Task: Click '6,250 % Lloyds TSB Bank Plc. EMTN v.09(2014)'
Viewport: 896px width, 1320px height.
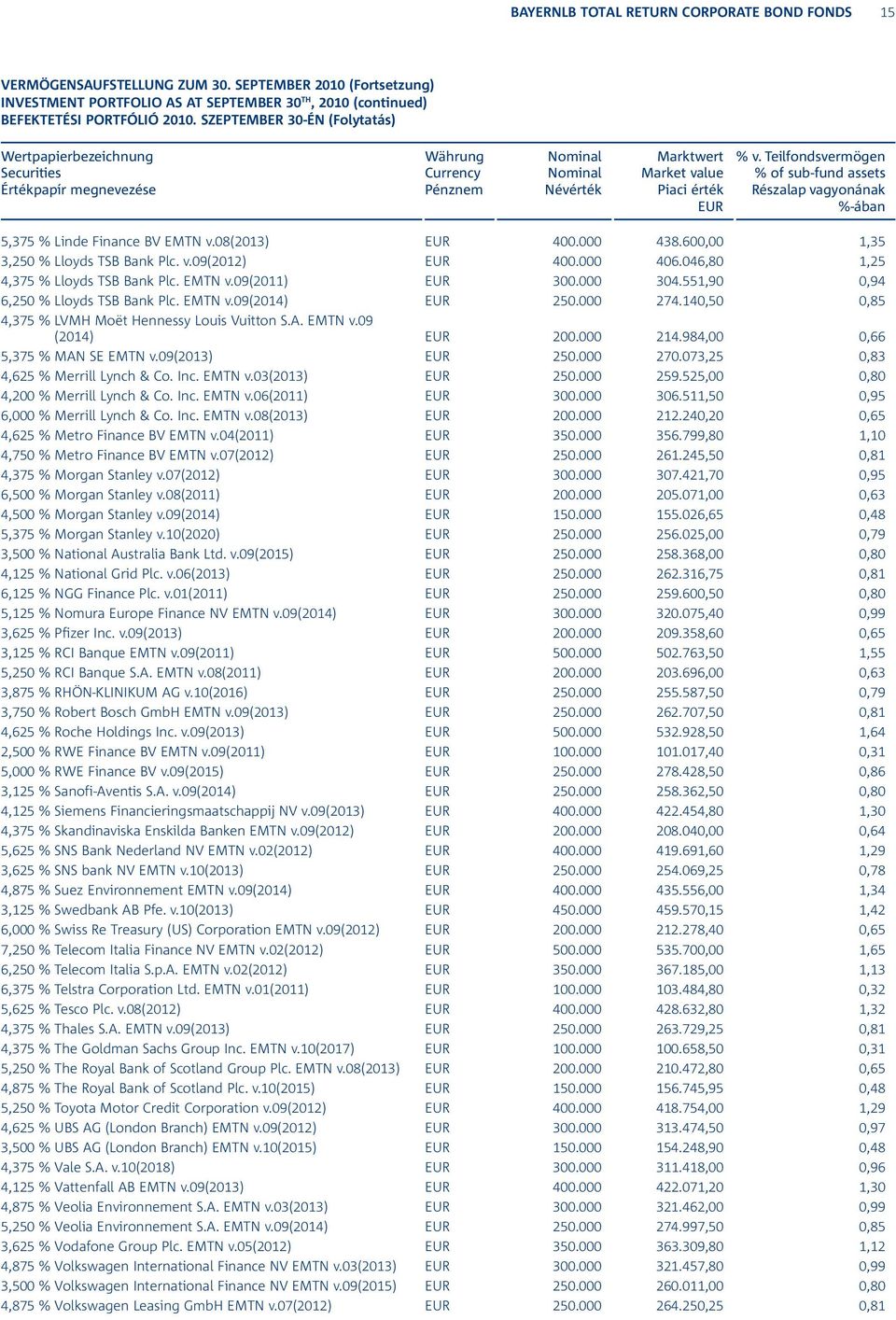Action: coord(145,301)
